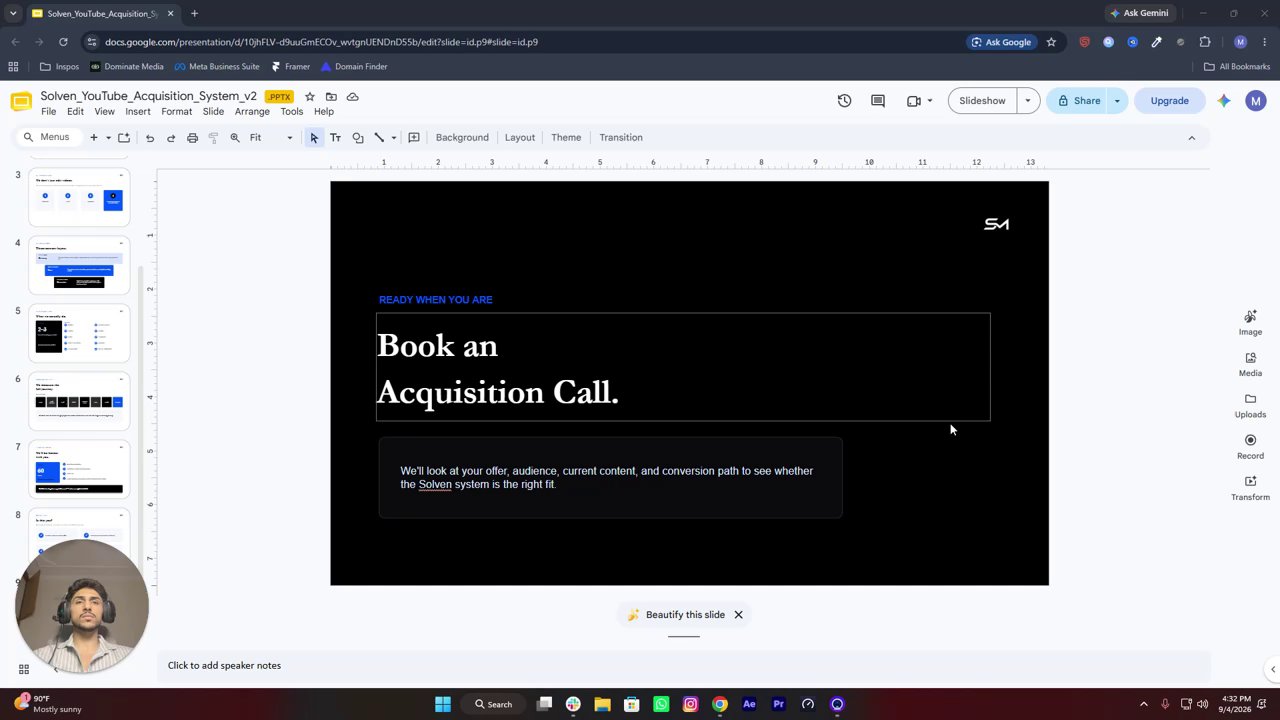Collapse the toolbar with chevron

[1191, 138]
